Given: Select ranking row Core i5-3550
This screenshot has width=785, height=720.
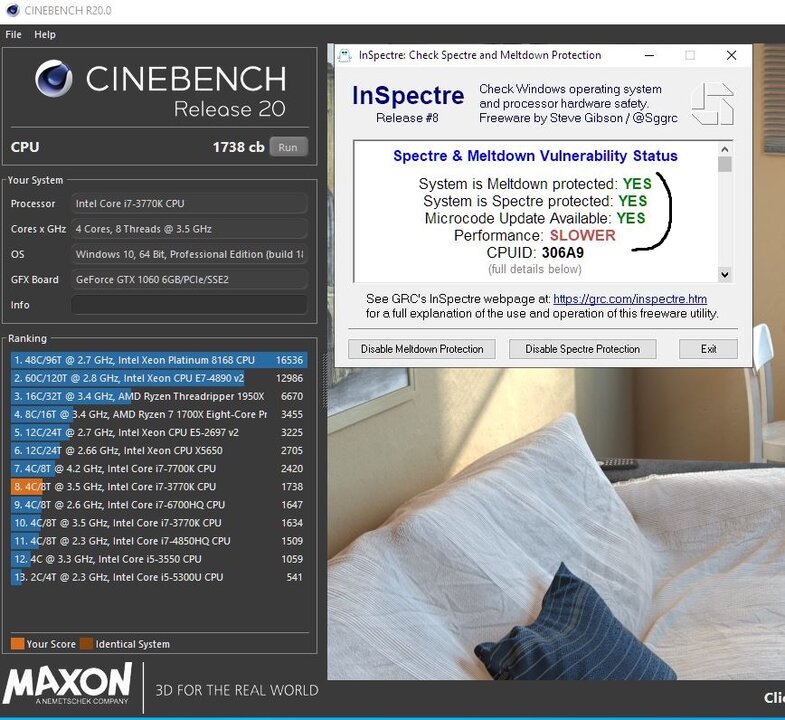Looking at the screenshot, I should click(x=159, y=559).
